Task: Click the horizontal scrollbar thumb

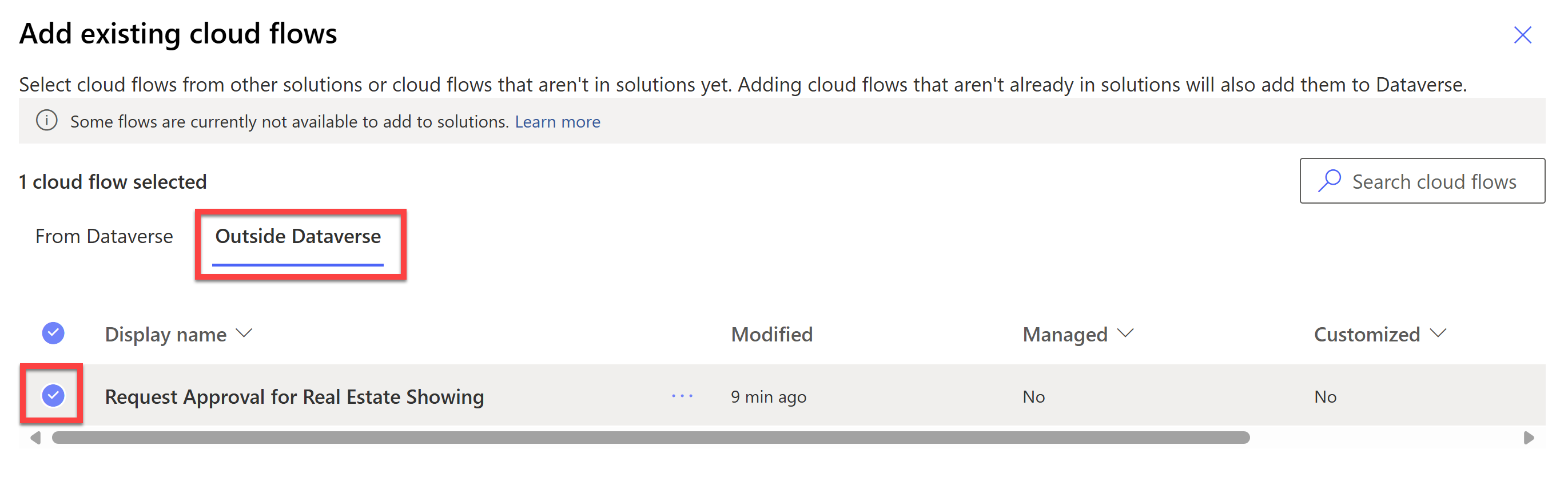Action: 650,438
